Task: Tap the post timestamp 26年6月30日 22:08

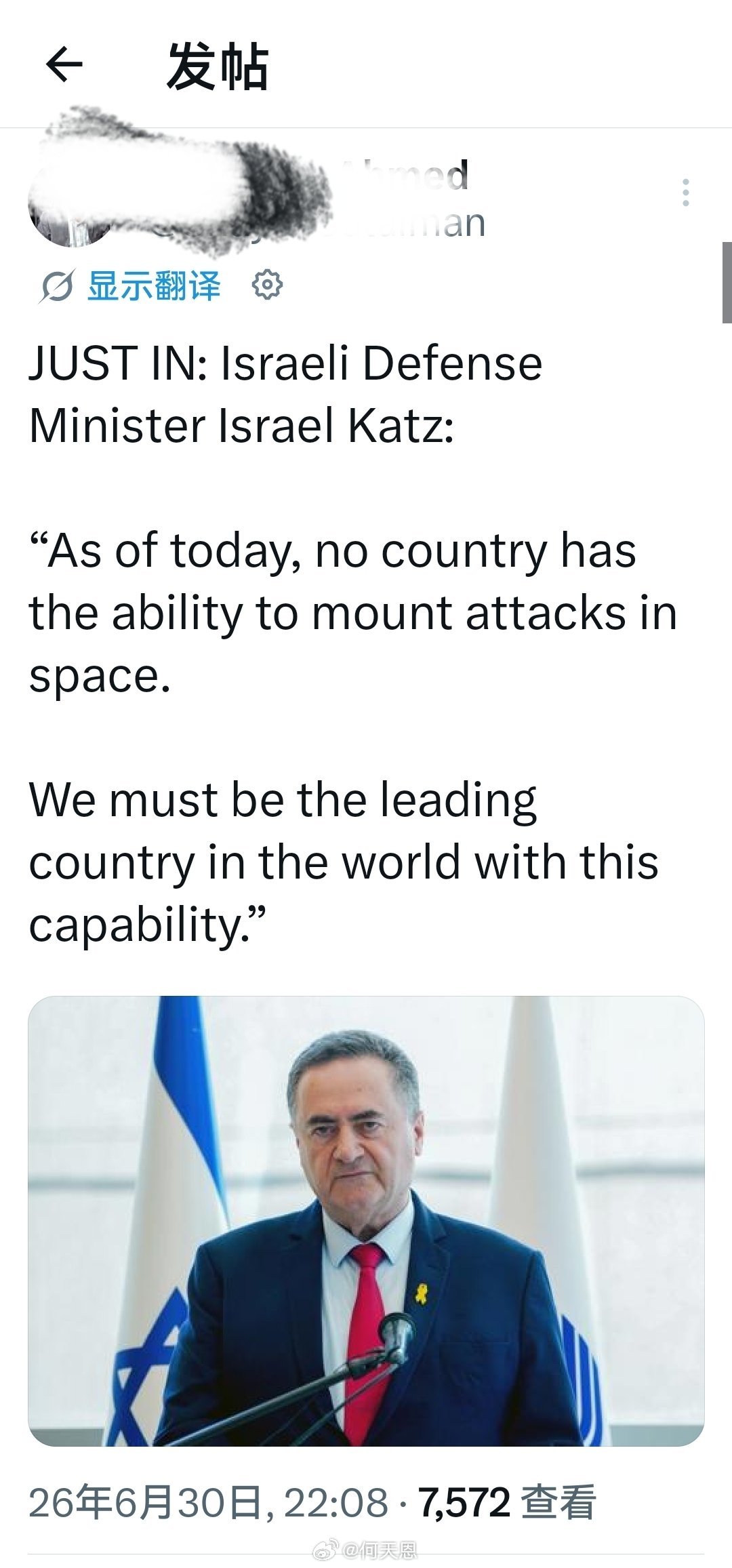Action: [x=208, y=1503]
